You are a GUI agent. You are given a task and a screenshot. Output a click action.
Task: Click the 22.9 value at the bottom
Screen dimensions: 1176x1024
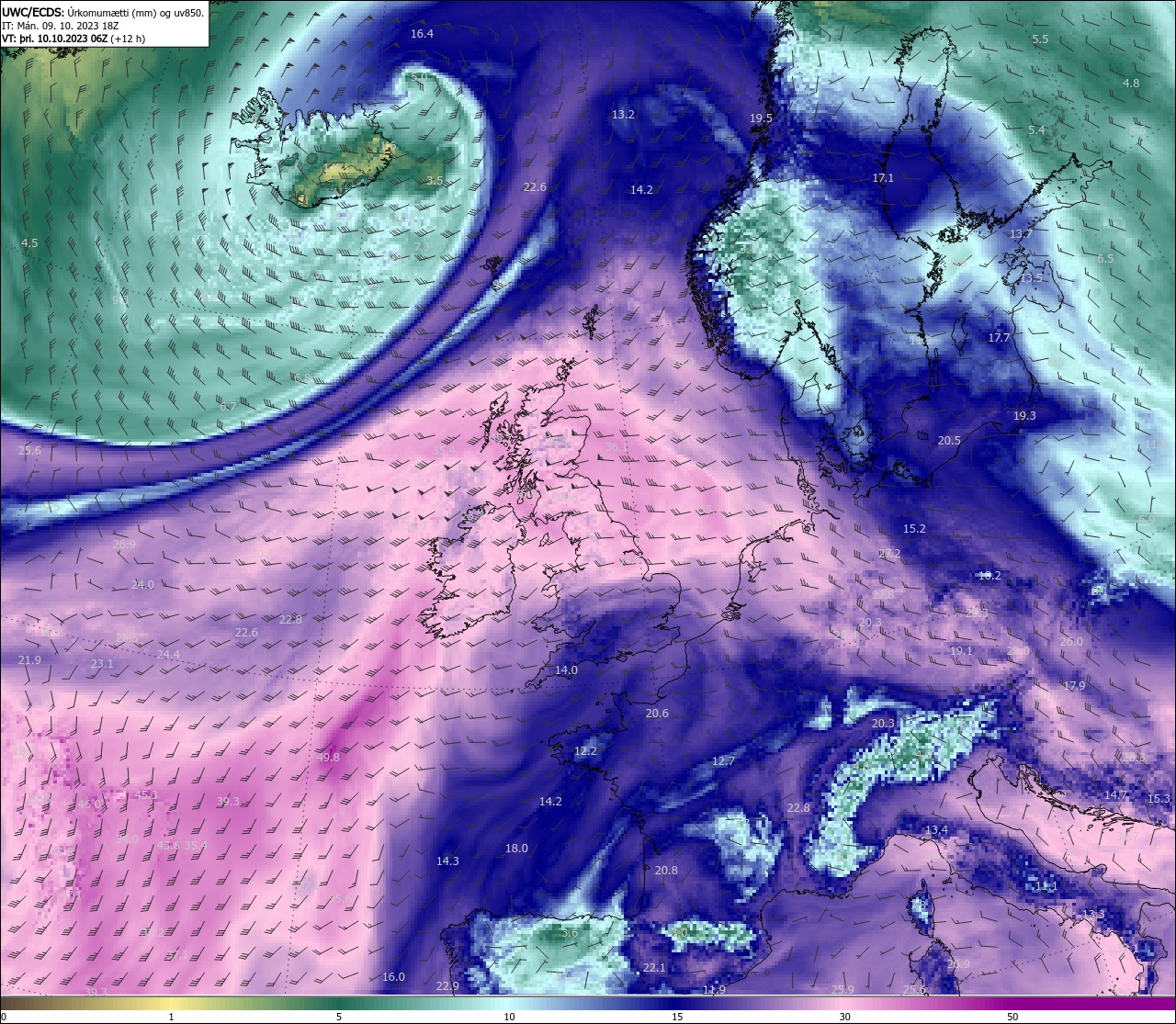[x=447, y=986]
